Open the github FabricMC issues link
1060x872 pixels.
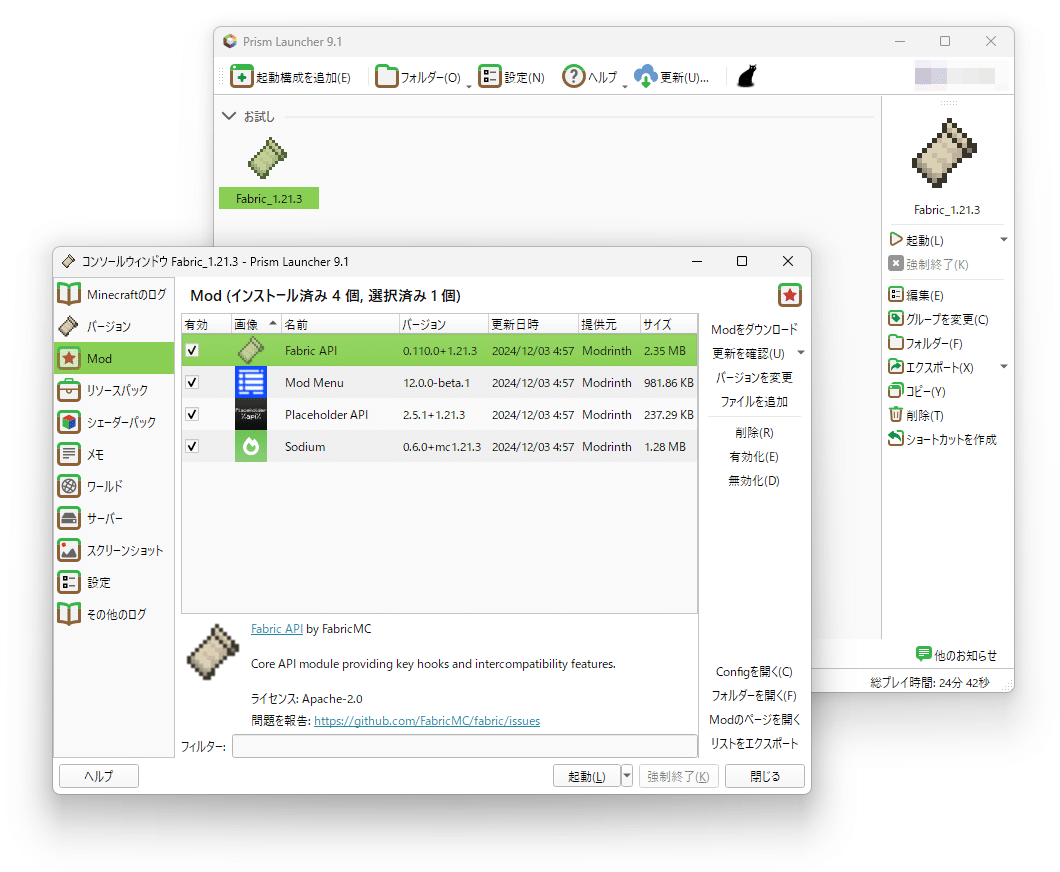tap(427, 721)
